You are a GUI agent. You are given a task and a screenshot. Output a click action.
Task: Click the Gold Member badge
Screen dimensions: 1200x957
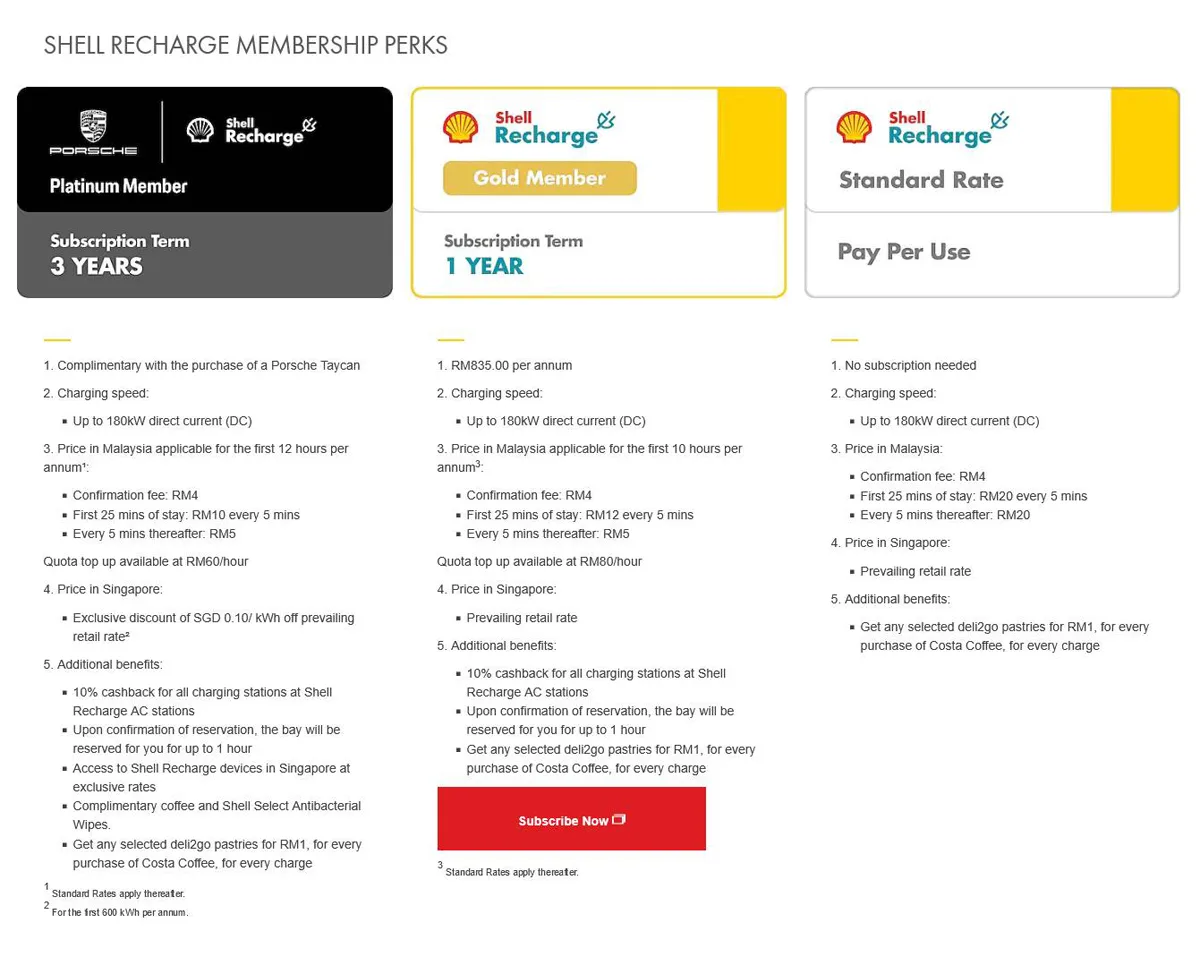[540, 178]
